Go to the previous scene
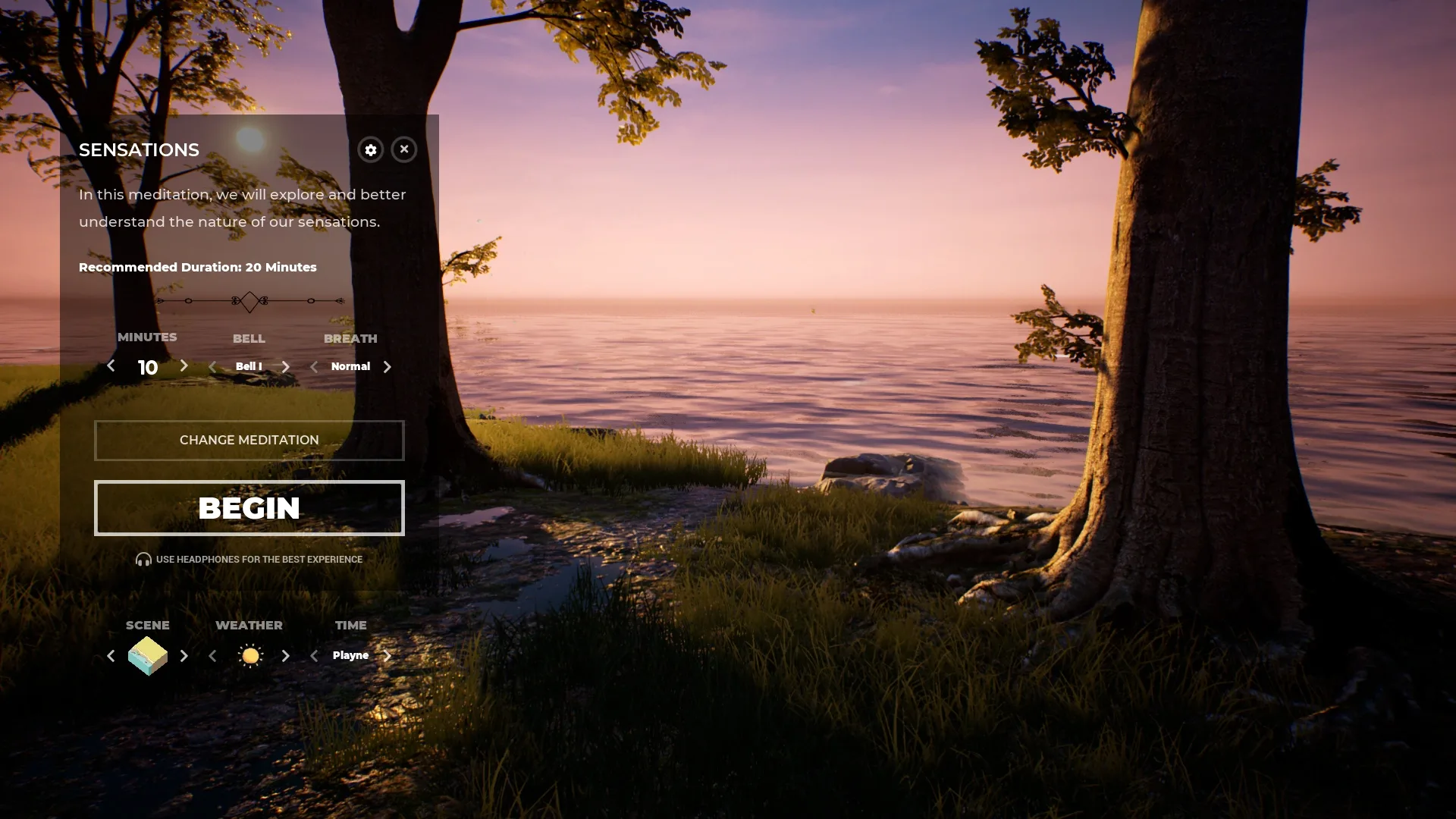1456x819 pixels. [111, 656]
